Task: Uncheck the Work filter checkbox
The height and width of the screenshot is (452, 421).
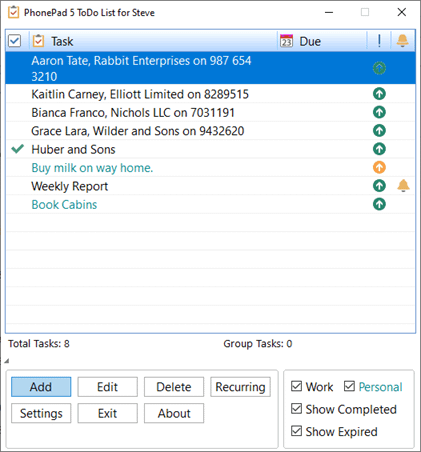Action: coord(296,386)
